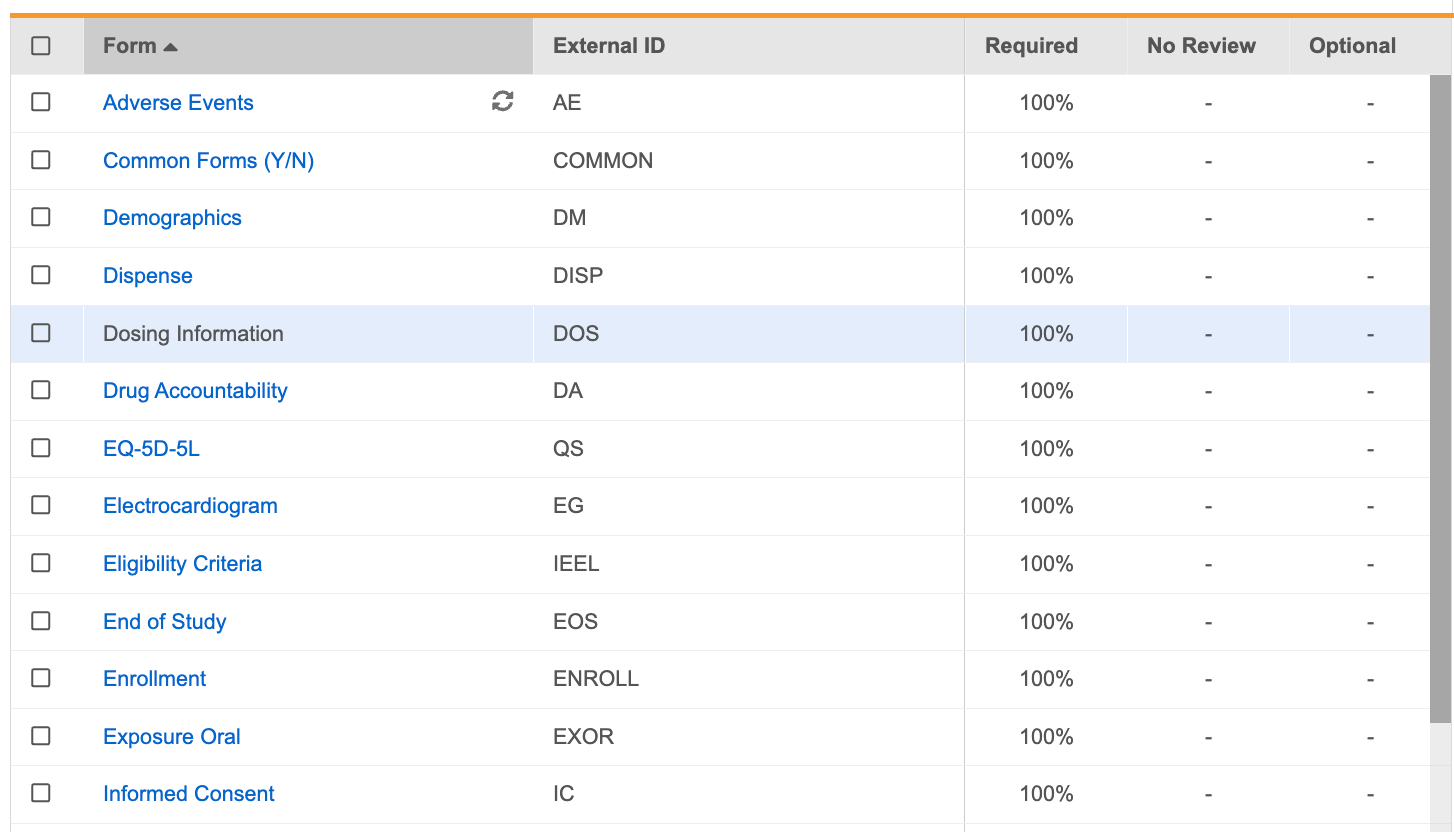1454x832 pixels.
Task: Click the Required column header
Action: [x=1031, y=46]
